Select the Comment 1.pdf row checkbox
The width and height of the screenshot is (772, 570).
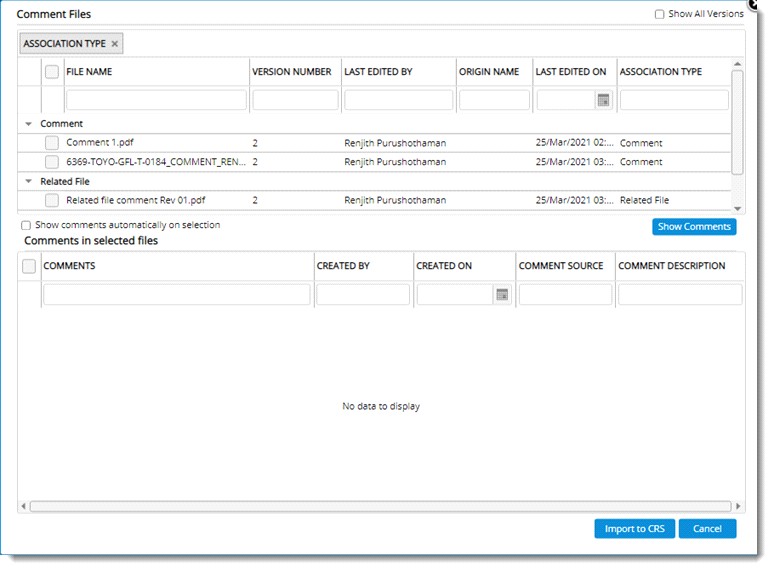pos(52,143)
